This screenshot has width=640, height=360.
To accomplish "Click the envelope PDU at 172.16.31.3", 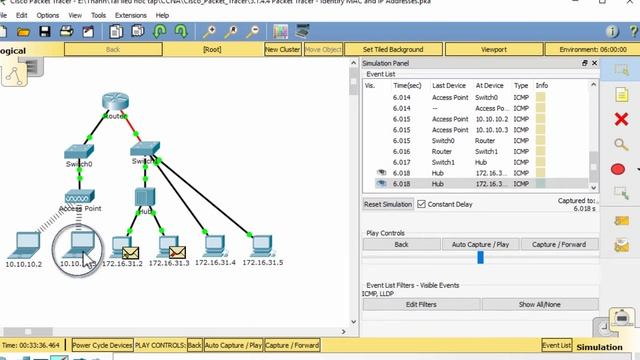I will [x=177, y=252].
